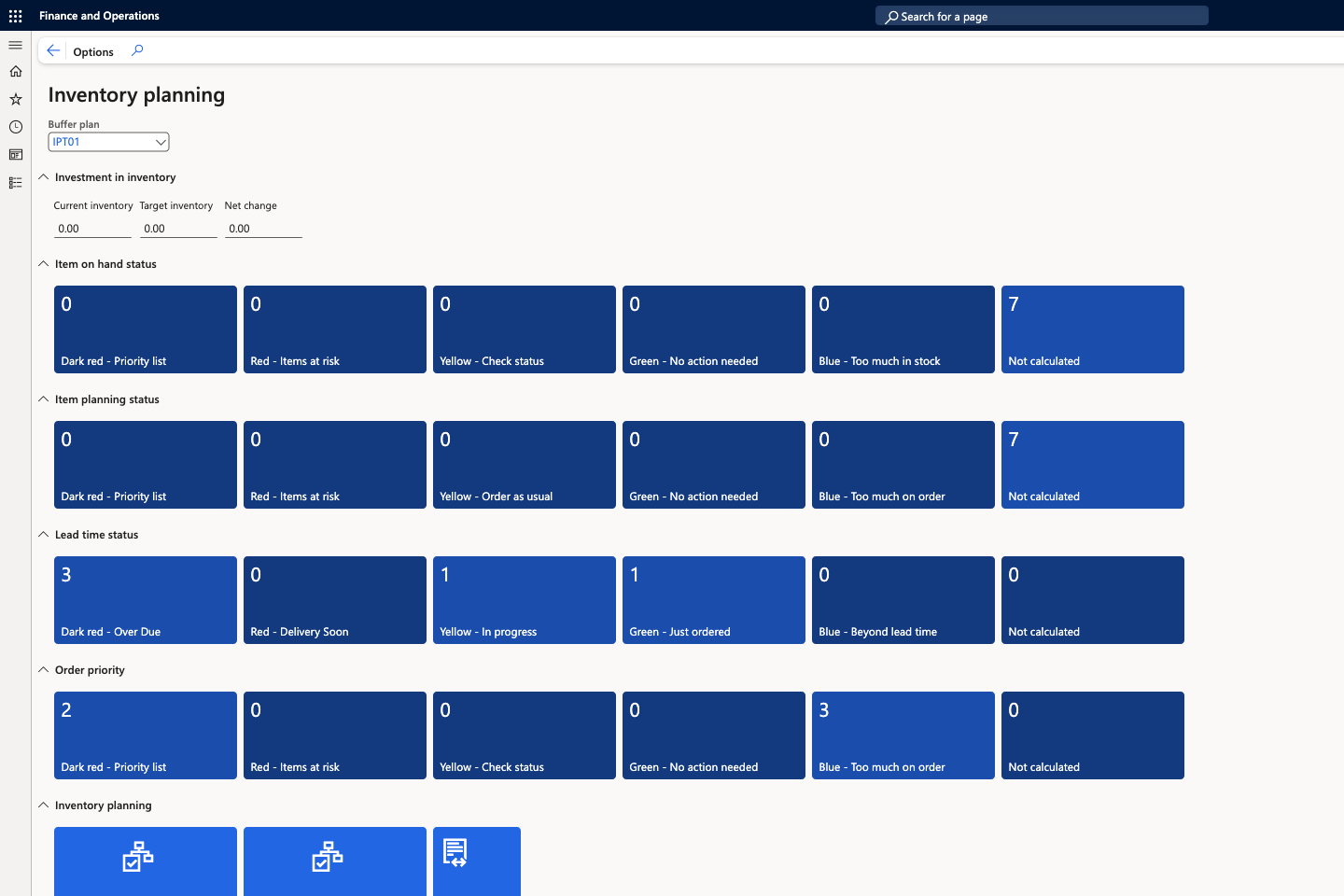
Task: Open Modules list icon in the sidebar
Action: pyautogui.click(x=15, y=183)
